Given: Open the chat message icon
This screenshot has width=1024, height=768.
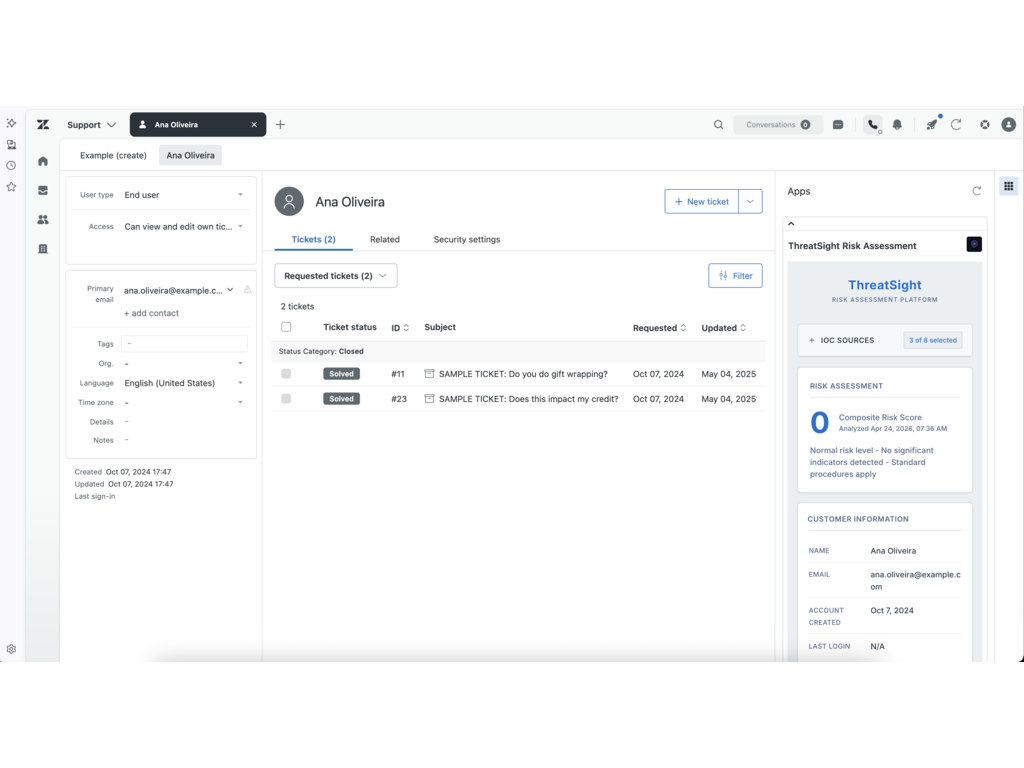Looking at the screenshot, I should click(x=838, y=125).
